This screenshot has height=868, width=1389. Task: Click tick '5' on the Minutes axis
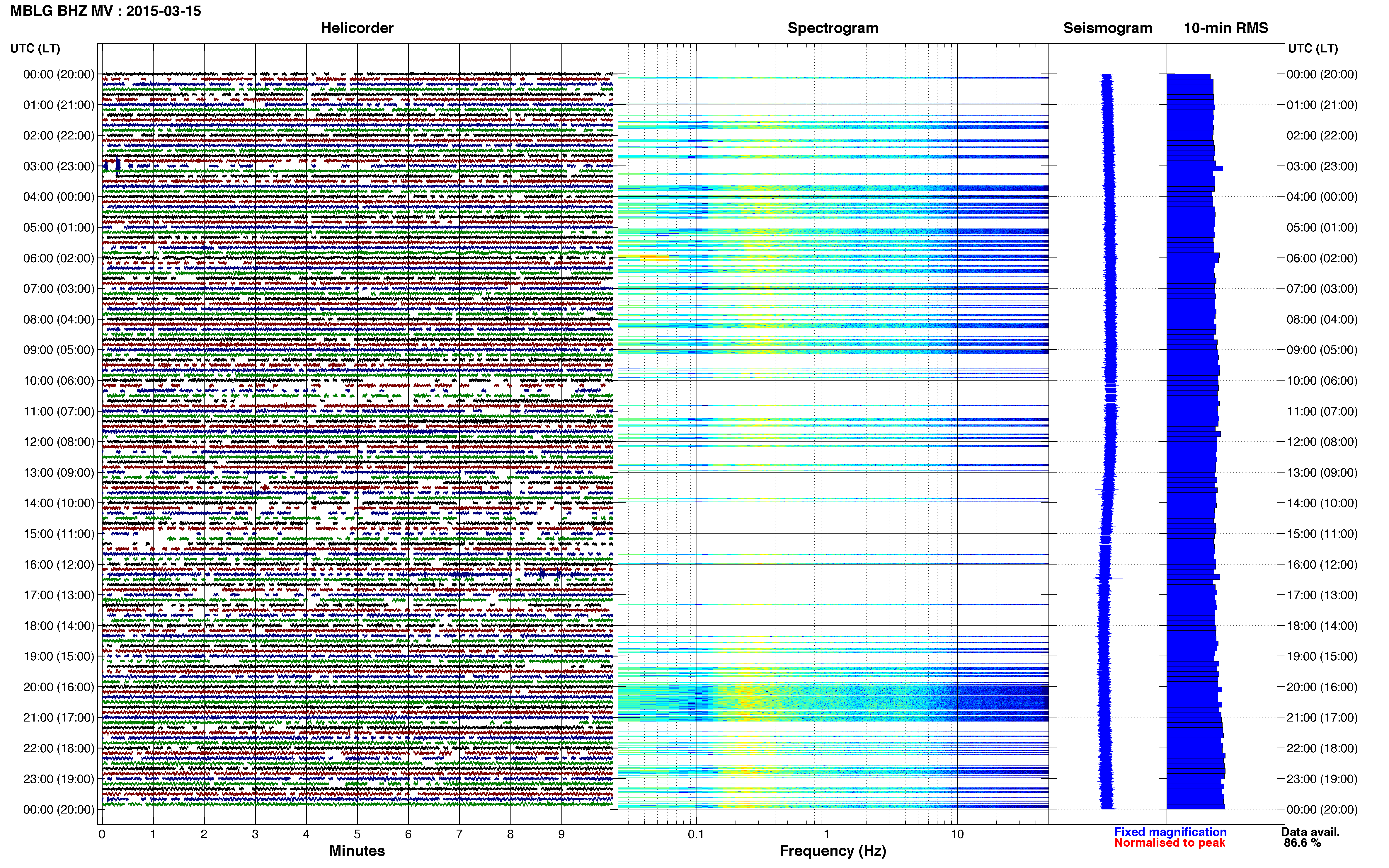357,835
